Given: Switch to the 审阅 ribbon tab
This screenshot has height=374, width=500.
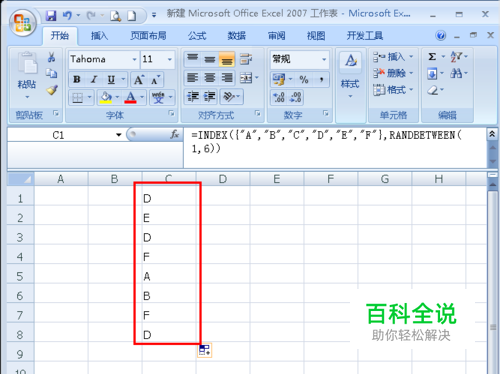Looking at the screenshot, I should 276,36.
